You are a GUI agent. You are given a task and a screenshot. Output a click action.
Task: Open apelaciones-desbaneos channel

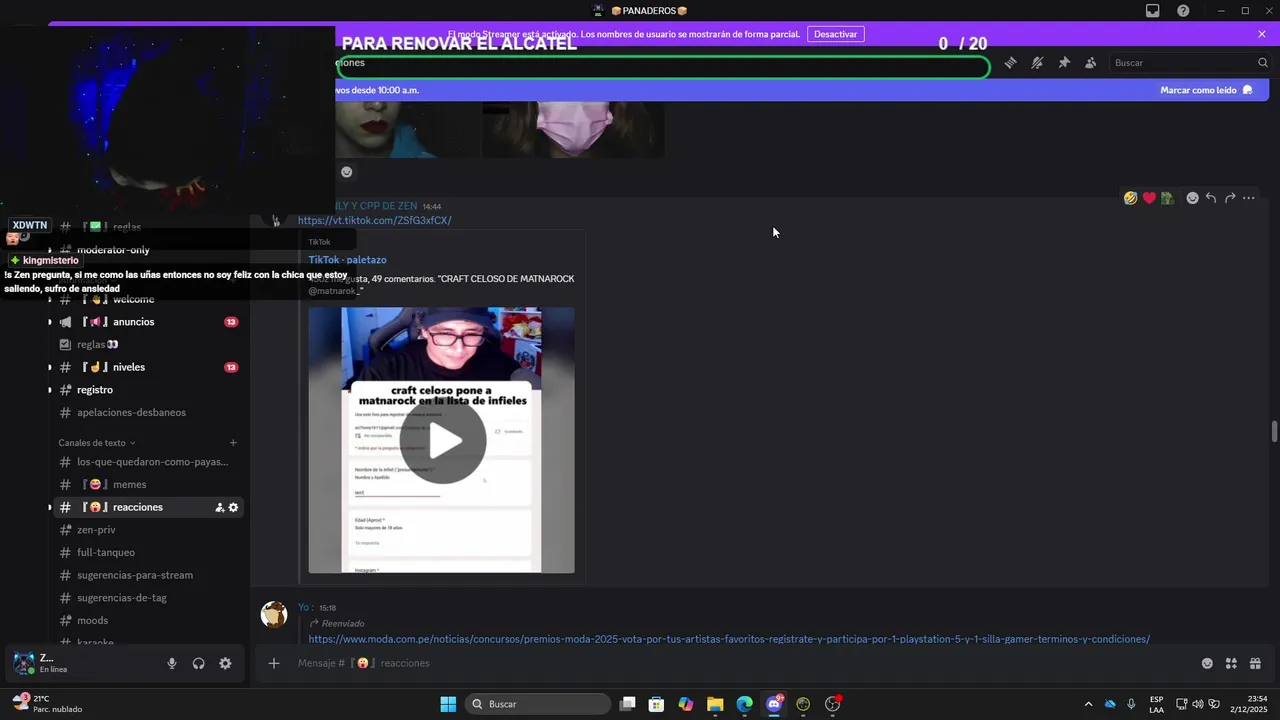(x=131, y=412)
